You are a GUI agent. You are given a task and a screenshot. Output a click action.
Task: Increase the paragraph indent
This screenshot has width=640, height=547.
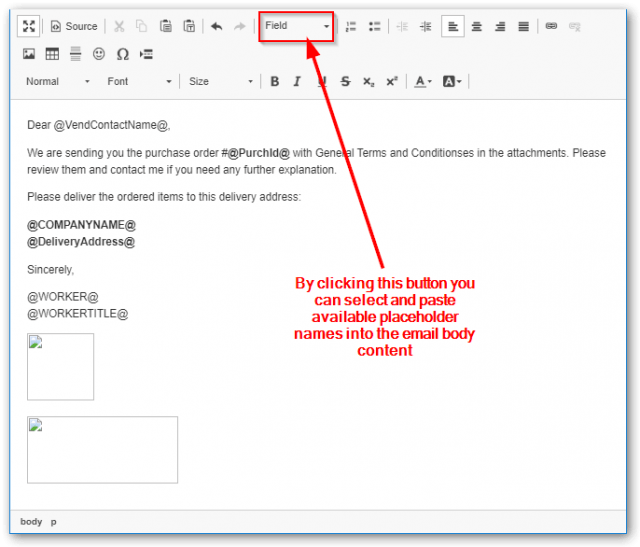426,27
